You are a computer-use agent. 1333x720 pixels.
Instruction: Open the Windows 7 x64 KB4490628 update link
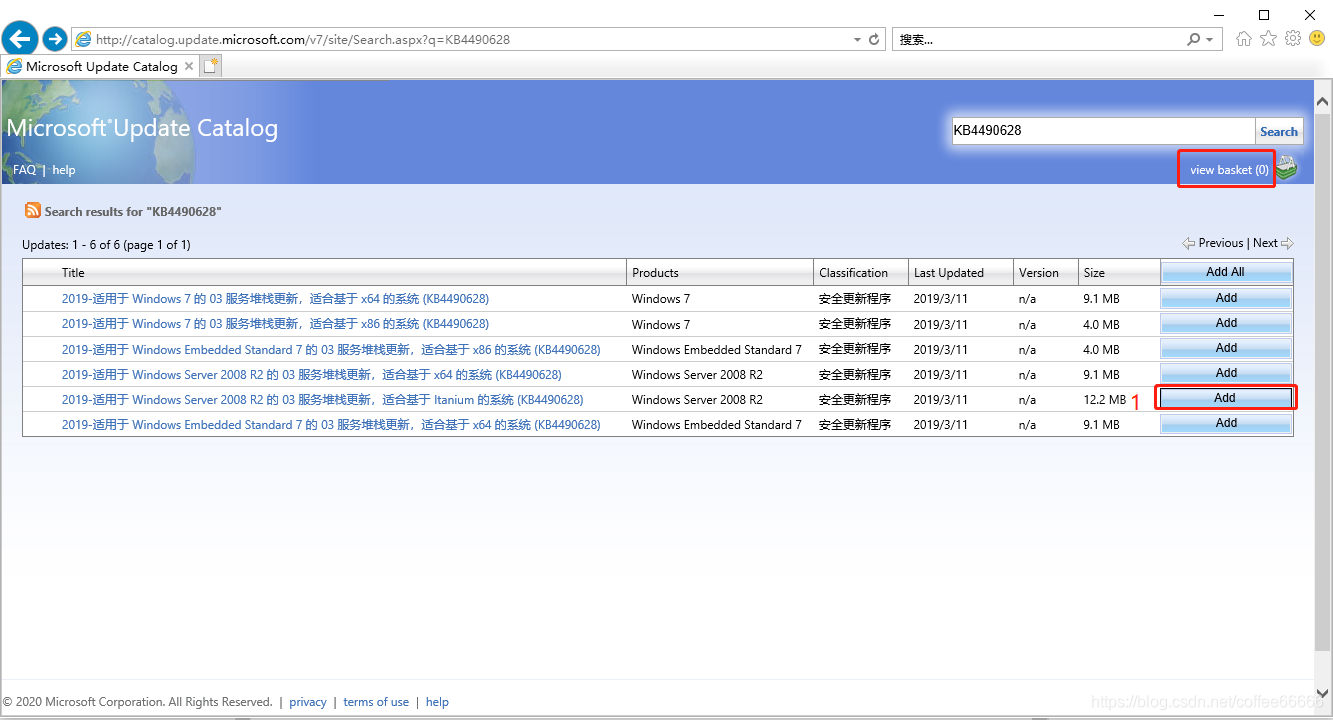(x=275, y=299)
